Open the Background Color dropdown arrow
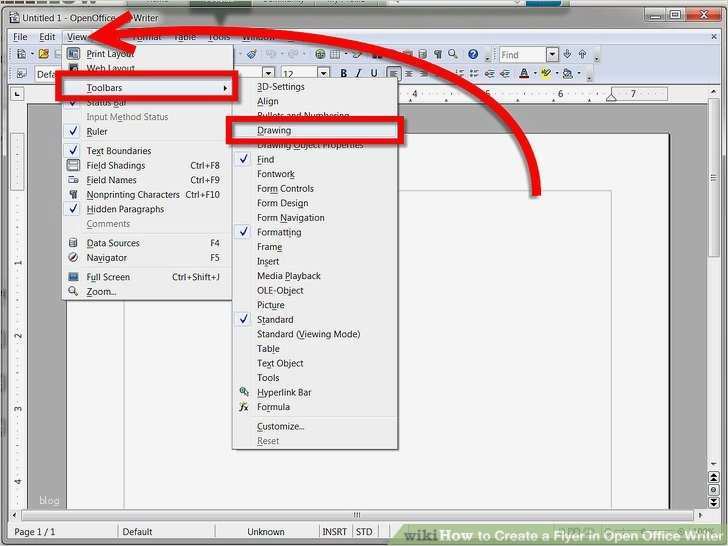Screen dimensions: 728x546 579,73
